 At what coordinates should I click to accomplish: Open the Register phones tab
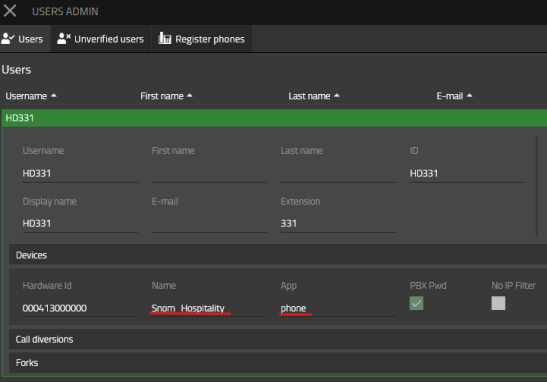click(202, 39)
